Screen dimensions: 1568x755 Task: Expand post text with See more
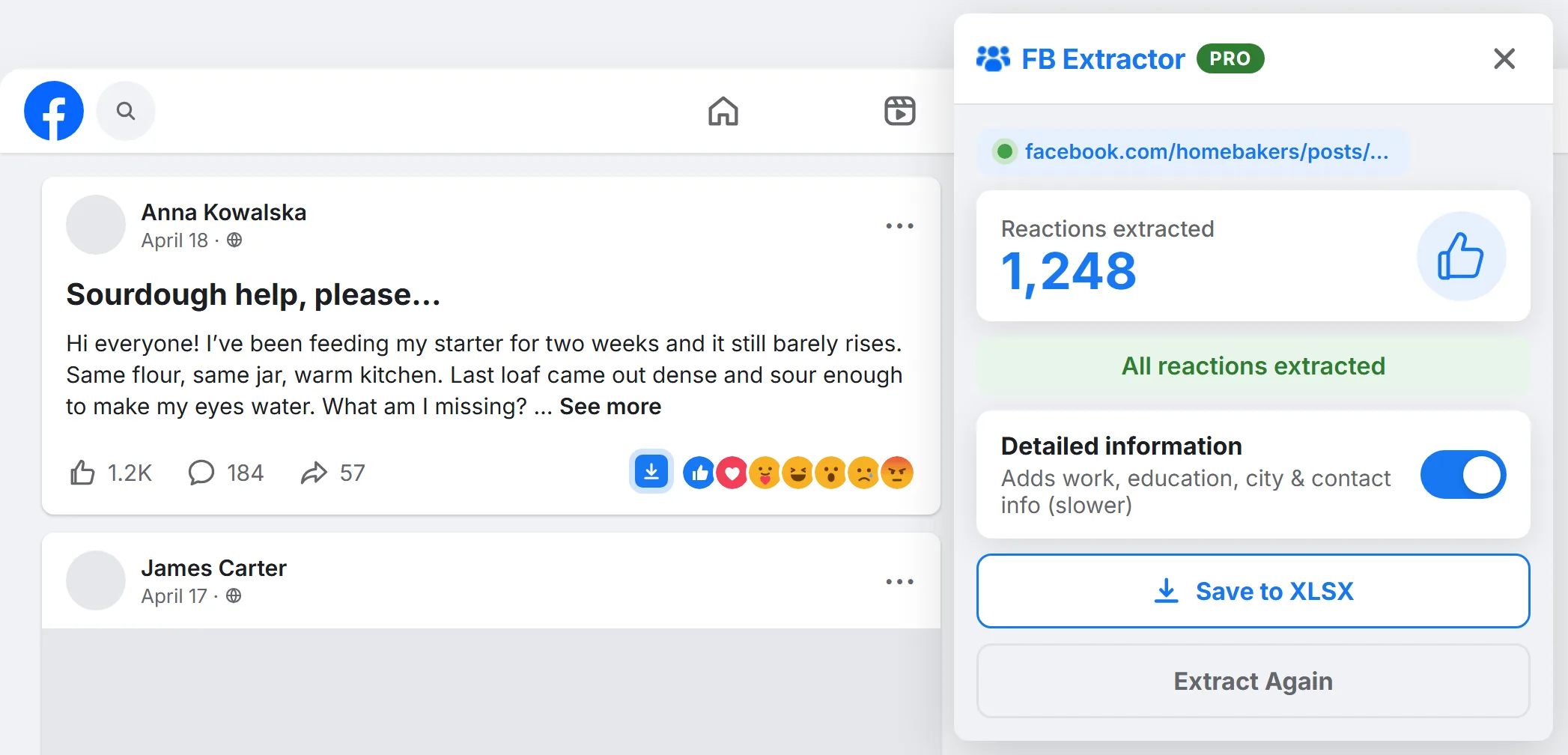tap(610, 407)
